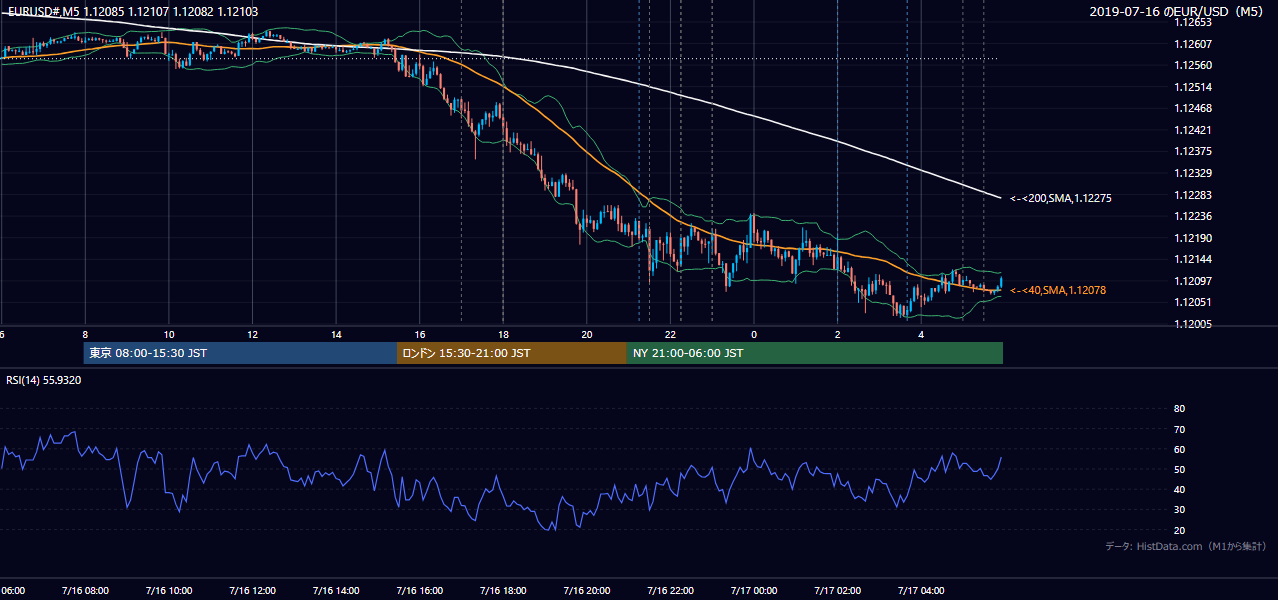Click the 7/16 12:00 time label
Viewport: 1278px width, 600px height.
(x=252, y=590)
